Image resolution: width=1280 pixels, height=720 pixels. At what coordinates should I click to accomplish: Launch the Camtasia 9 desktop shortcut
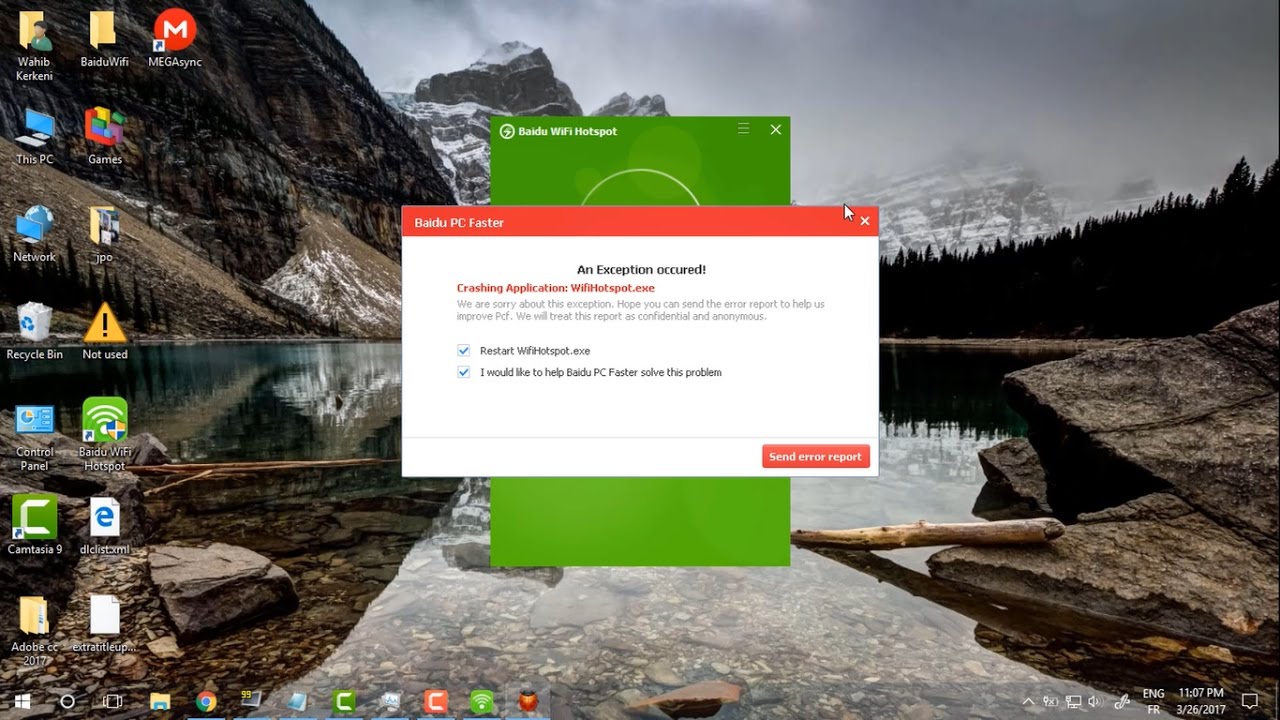[35, 527]
